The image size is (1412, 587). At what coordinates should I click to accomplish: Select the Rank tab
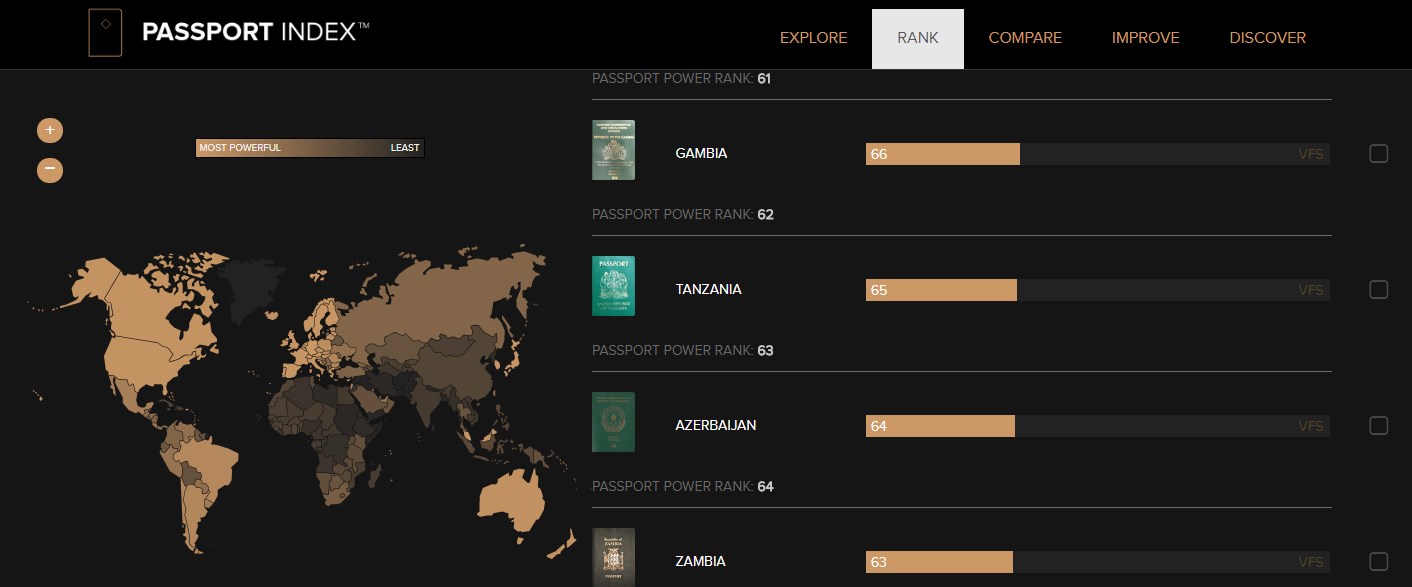pyautogui.click(x=918, y=38)
